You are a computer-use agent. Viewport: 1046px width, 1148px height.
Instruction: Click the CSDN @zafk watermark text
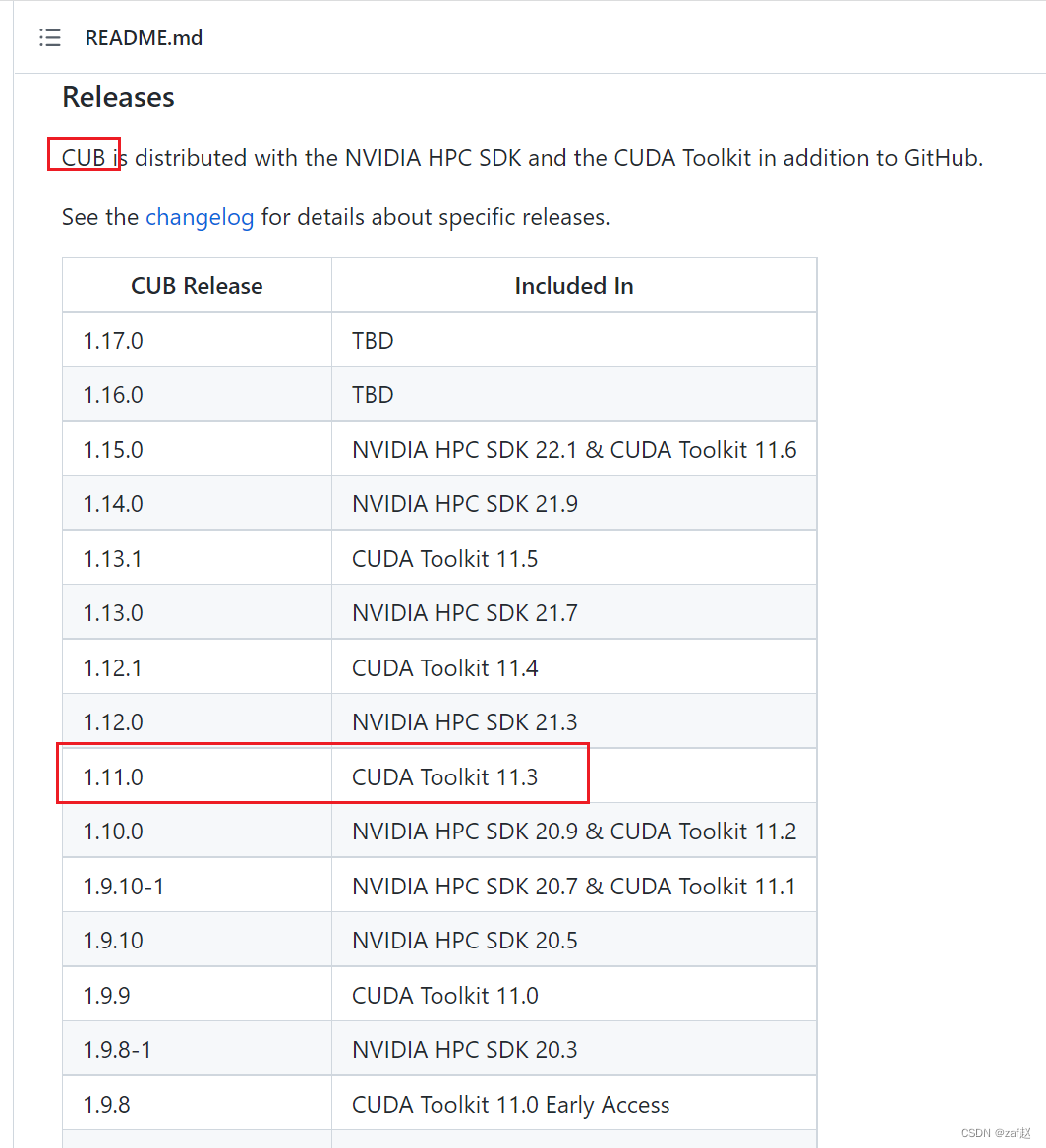click(995, 1133)
